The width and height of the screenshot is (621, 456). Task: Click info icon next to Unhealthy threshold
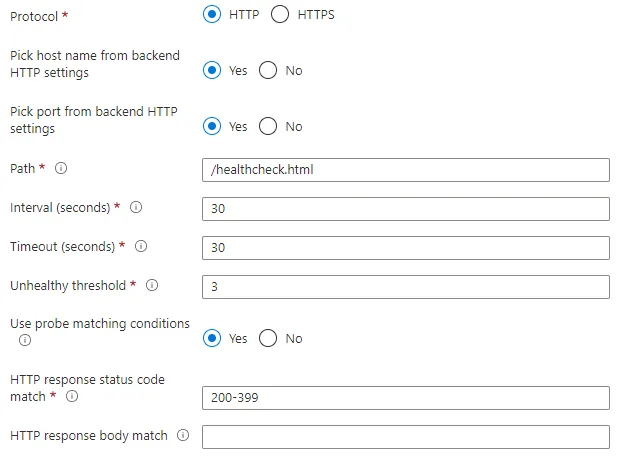(x=152, y=285)
